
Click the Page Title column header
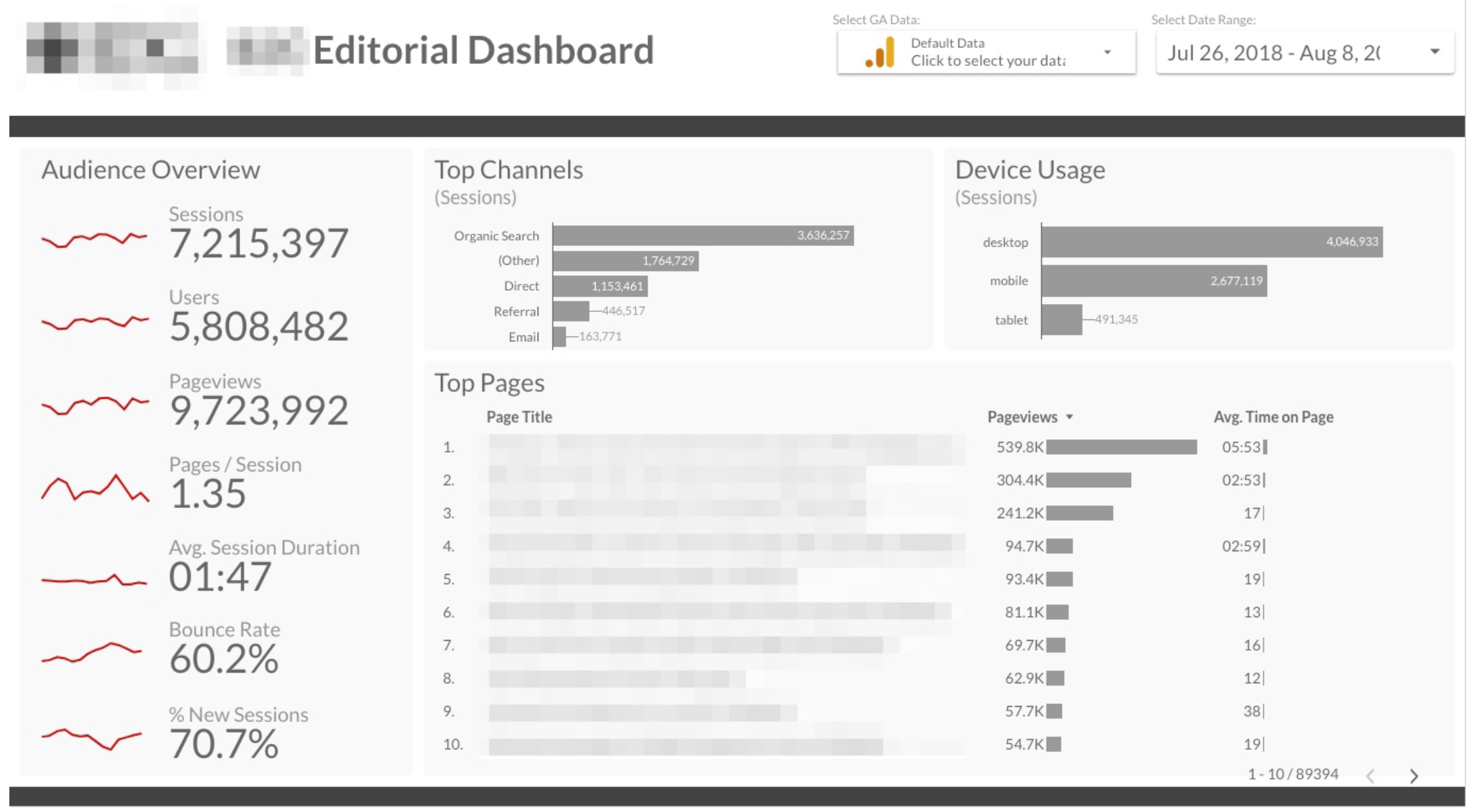(x=519, y=417)
